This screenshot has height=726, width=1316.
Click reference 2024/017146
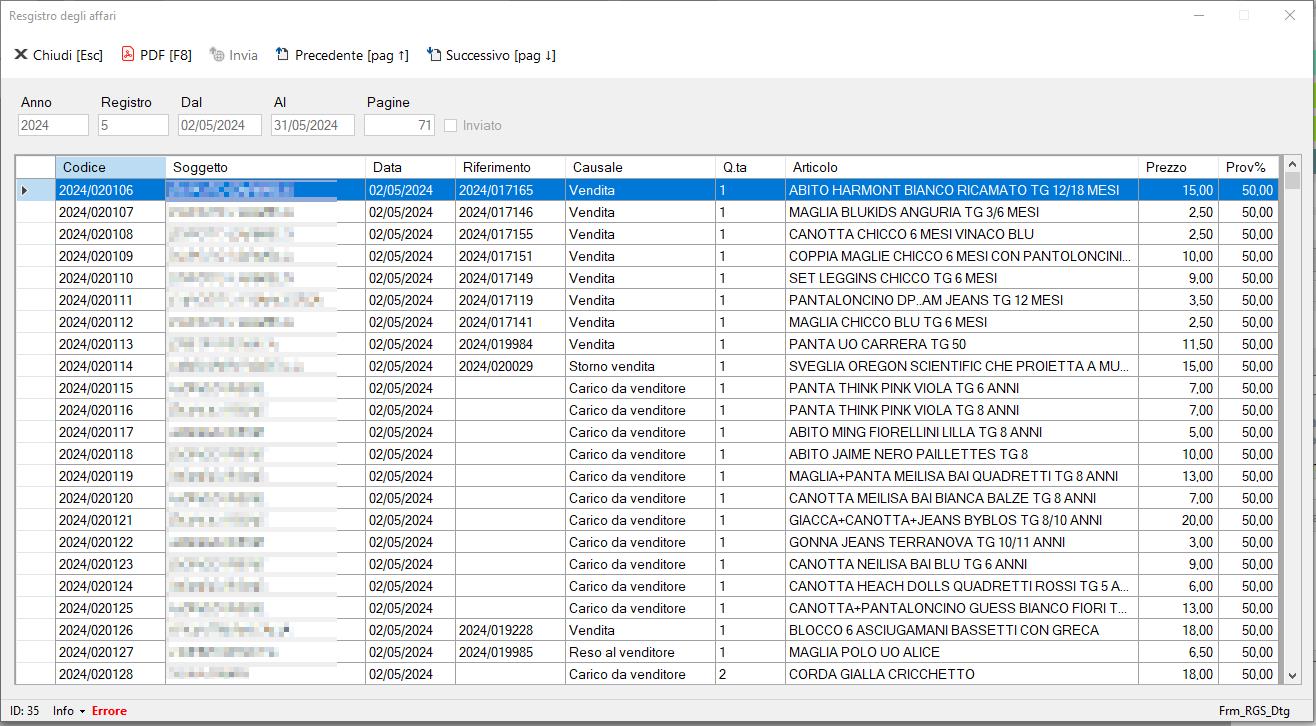tap(510, 212)
